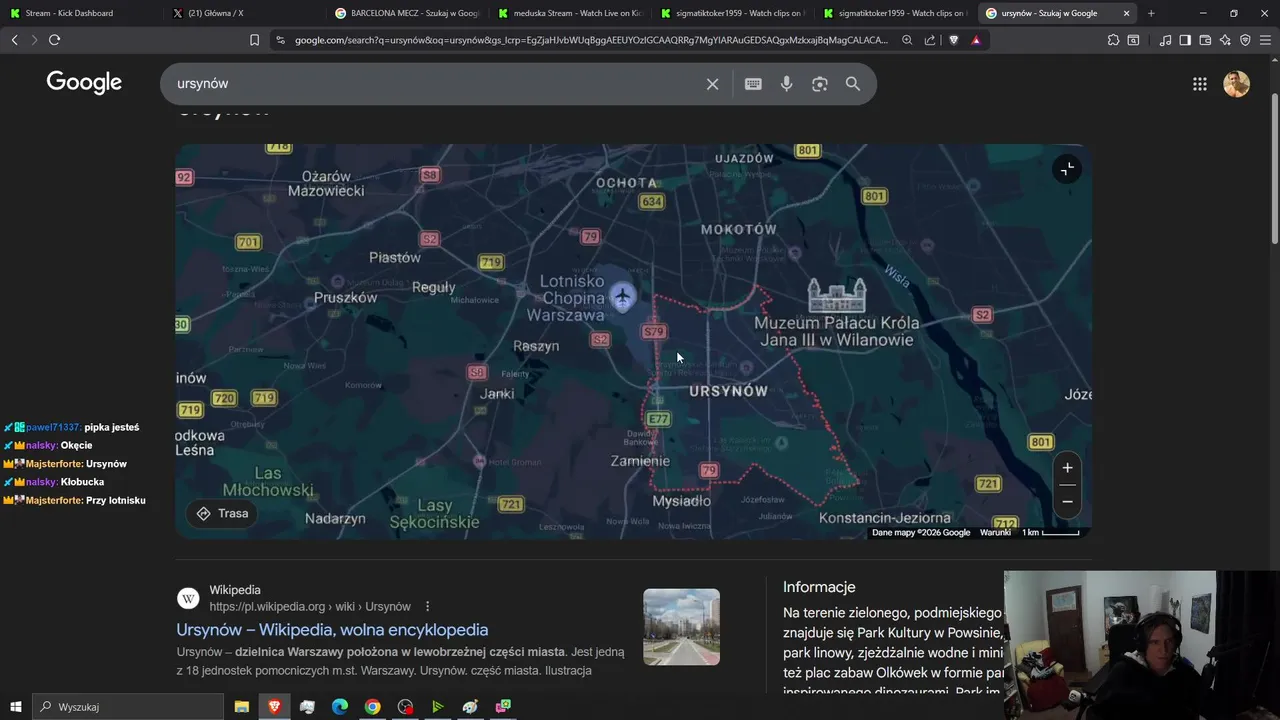This screenshot has height=720, width=1280.
Task: Open the Brave main hamburger menu
Action: [1266, 40]
